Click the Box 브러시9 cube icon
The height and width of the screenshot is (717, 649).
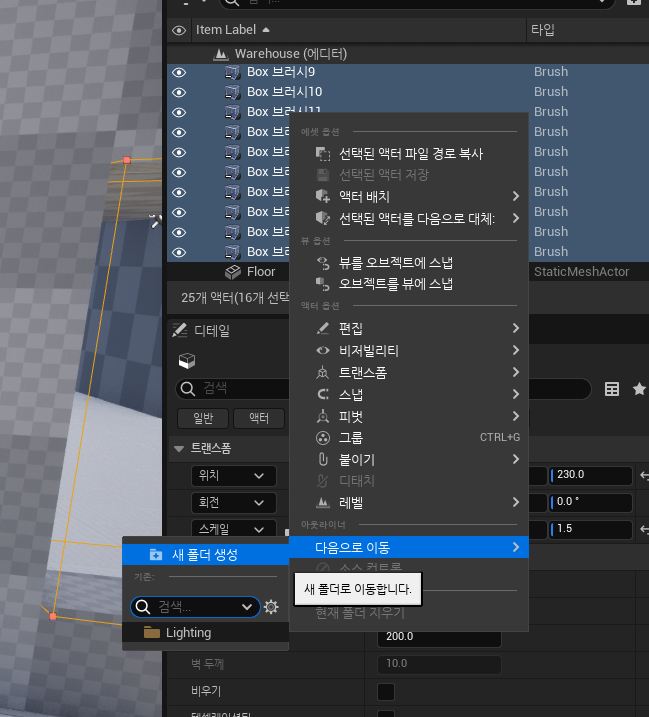(x=233, y=72)
